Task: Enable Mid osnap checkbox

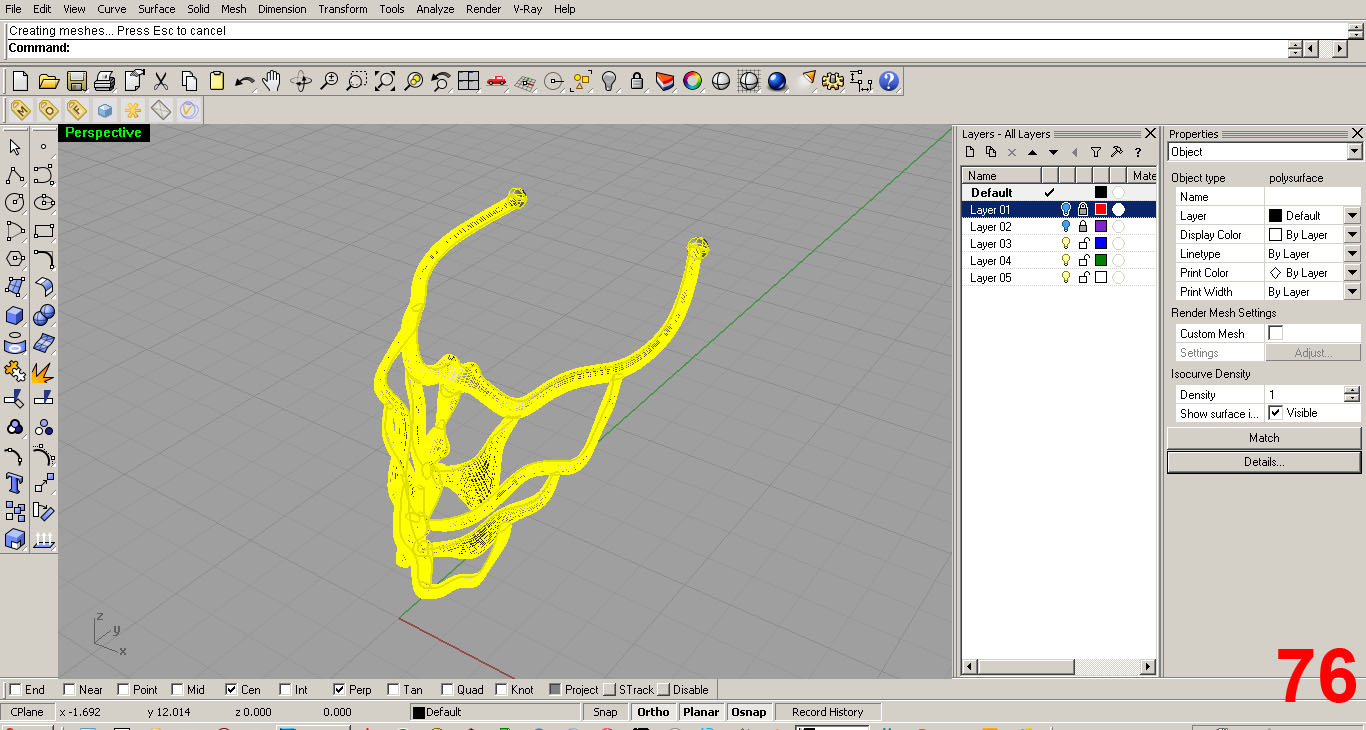Action: coord(177,689)
